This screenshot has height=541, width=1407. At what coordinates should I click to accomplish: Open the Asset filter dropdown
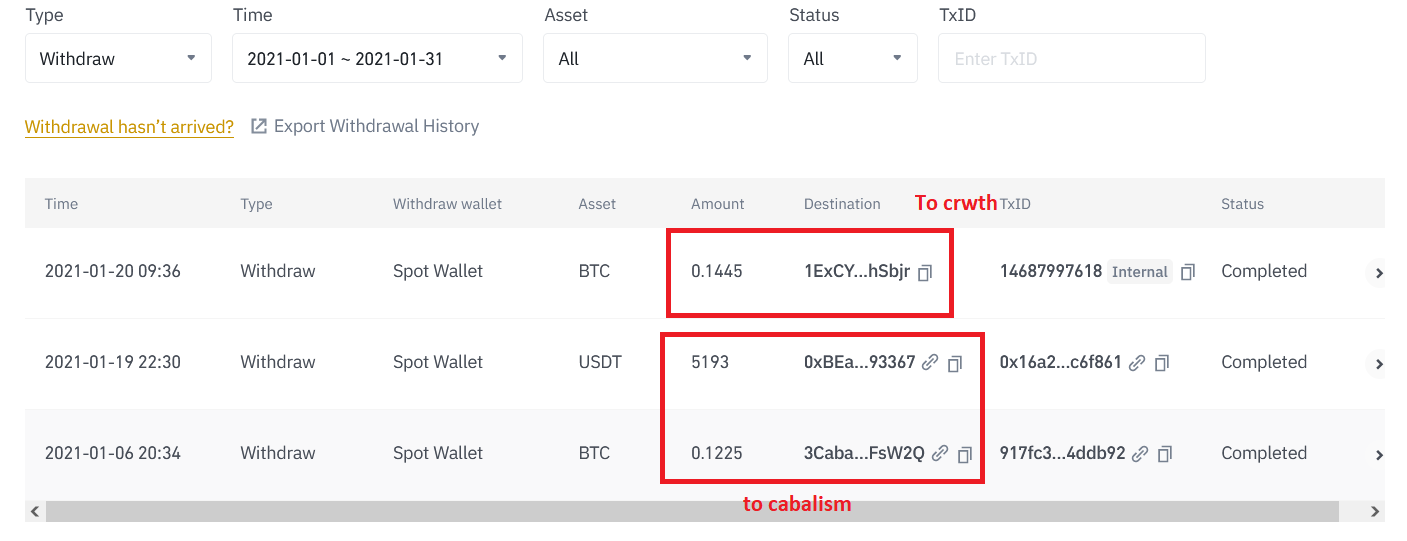pyautogui.click(x=655, y=58)
